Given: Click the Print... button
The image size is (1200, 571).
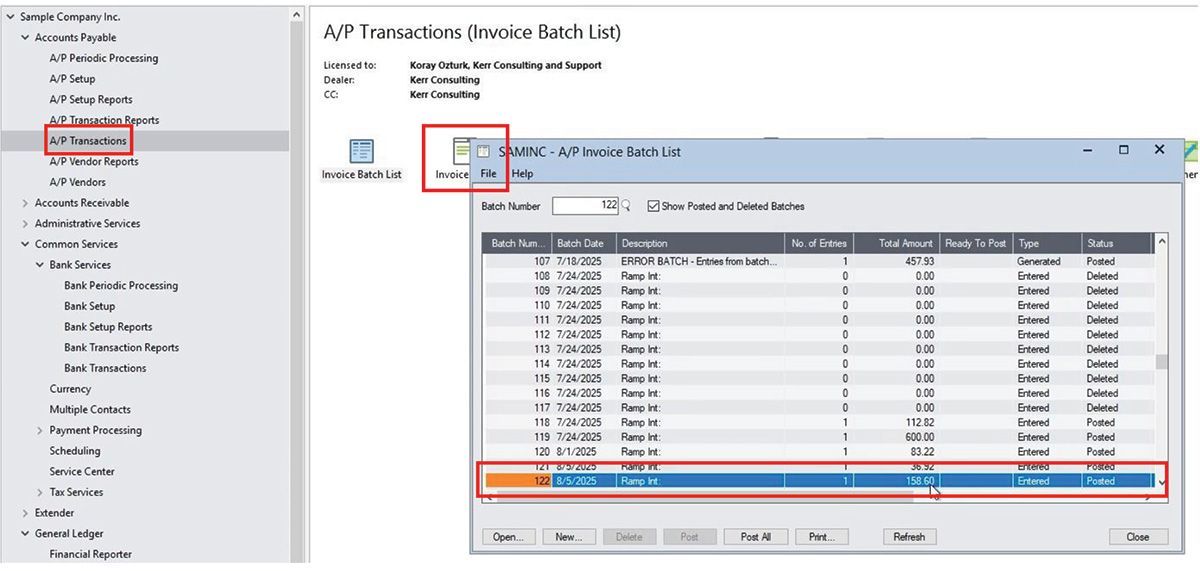Looking at the screenshot, I should [x=822, y=537].
